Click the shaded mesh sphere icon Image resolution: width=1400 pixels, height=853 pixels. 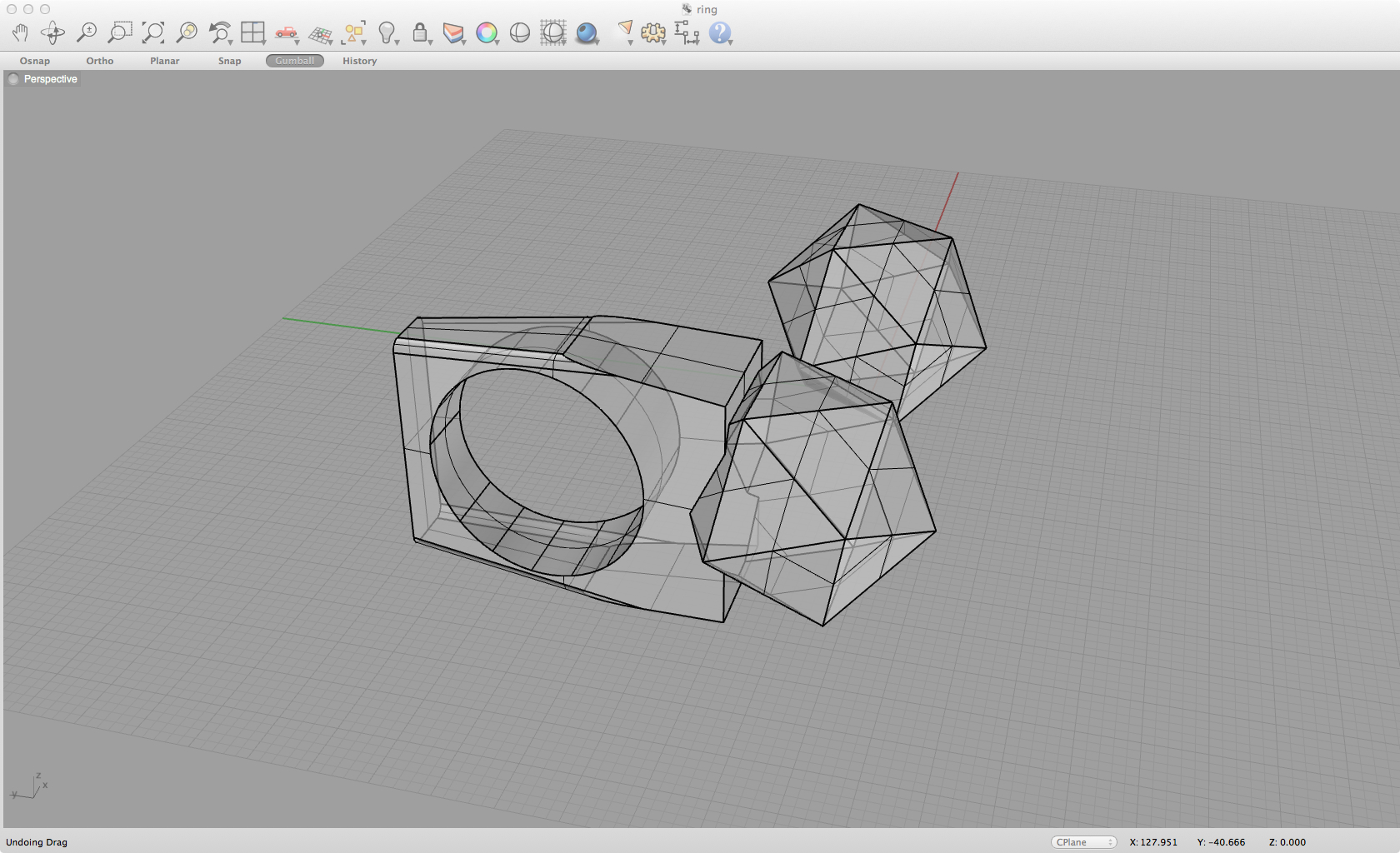[553, 33]
